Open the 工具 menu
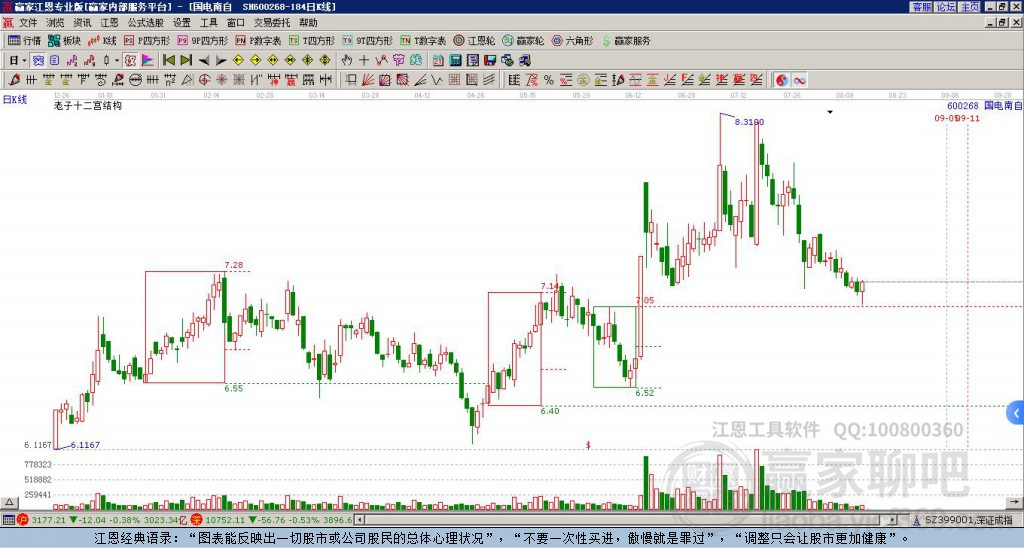Screen dimensions: 1024x548 209,23
